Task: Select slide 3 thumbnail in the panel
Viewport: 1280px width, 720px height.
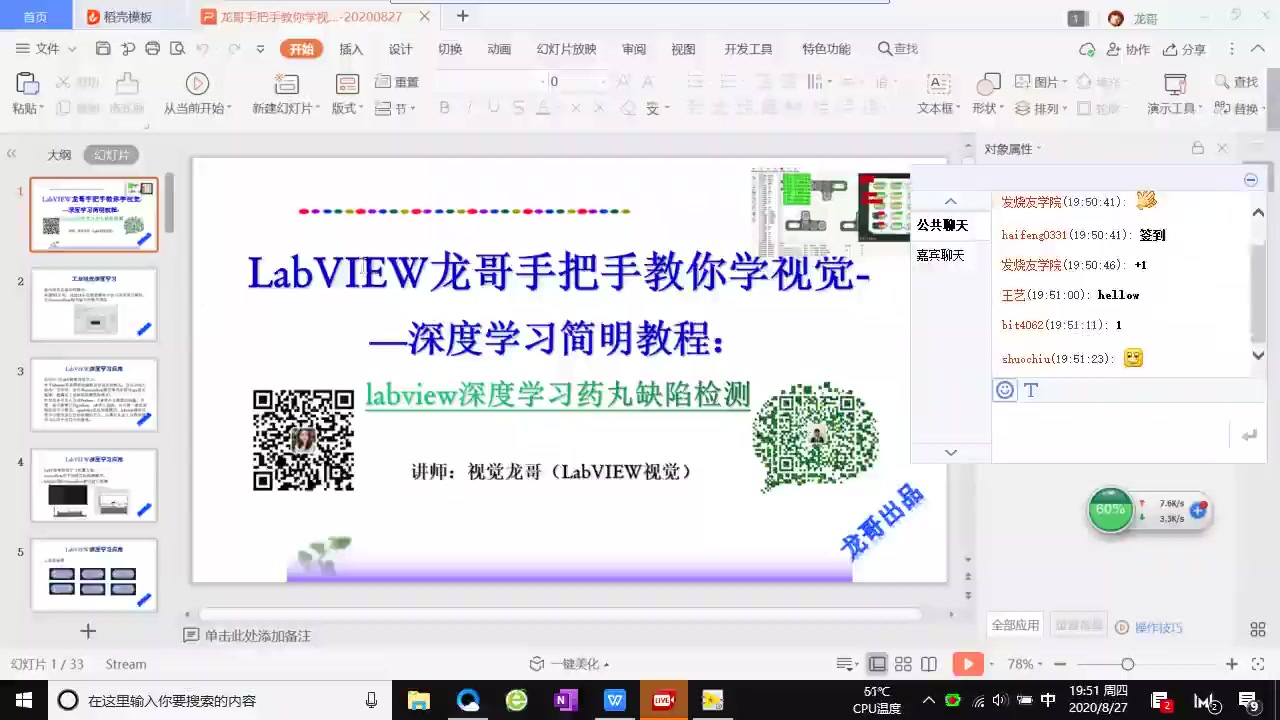Action: tap(94, 394)
